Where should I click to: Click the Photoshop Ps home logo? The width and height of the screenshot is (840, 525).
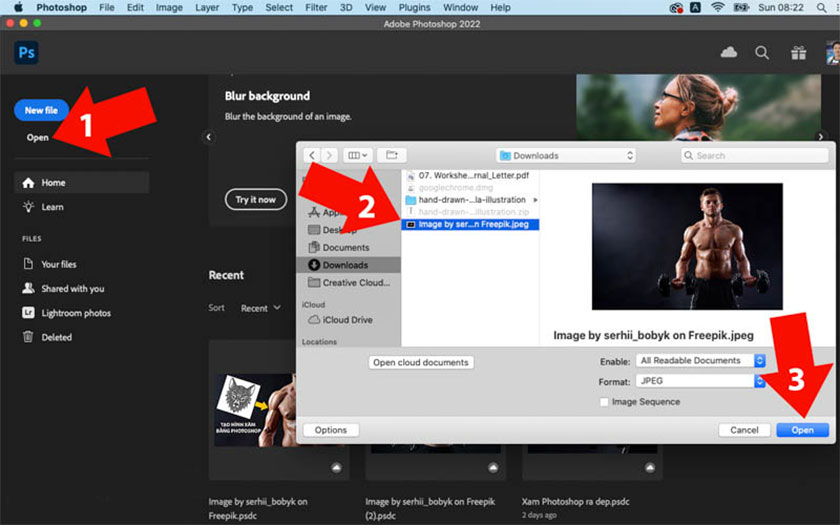26,53
